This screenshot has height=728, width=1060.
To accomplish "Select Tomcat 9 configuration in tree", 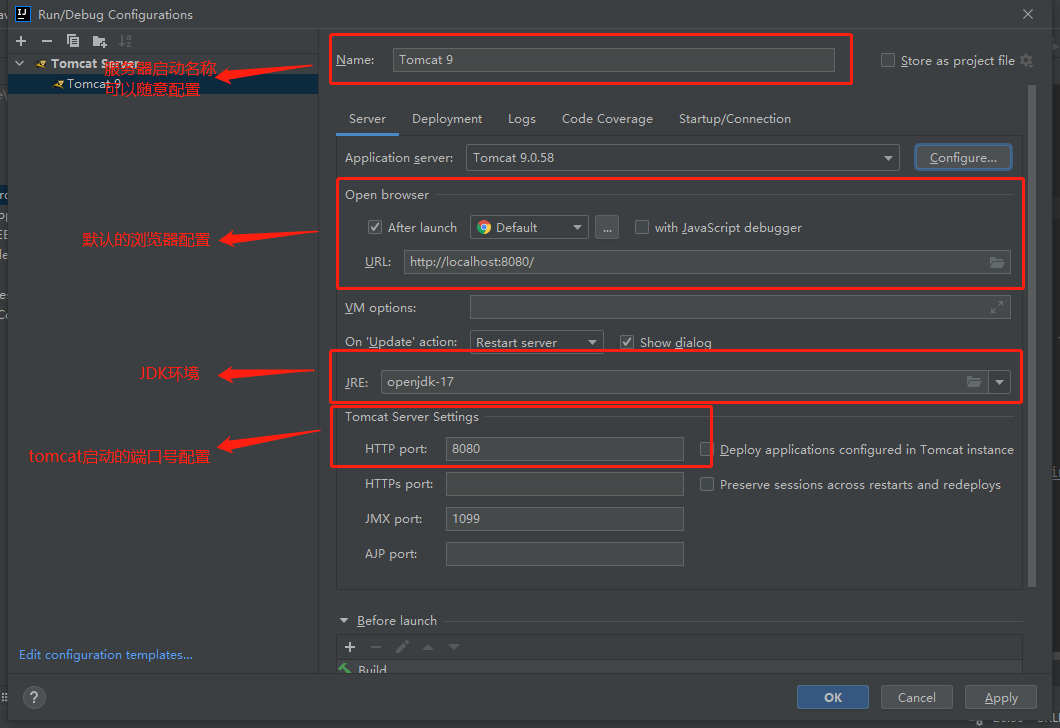I will click(x=163, y=84).
